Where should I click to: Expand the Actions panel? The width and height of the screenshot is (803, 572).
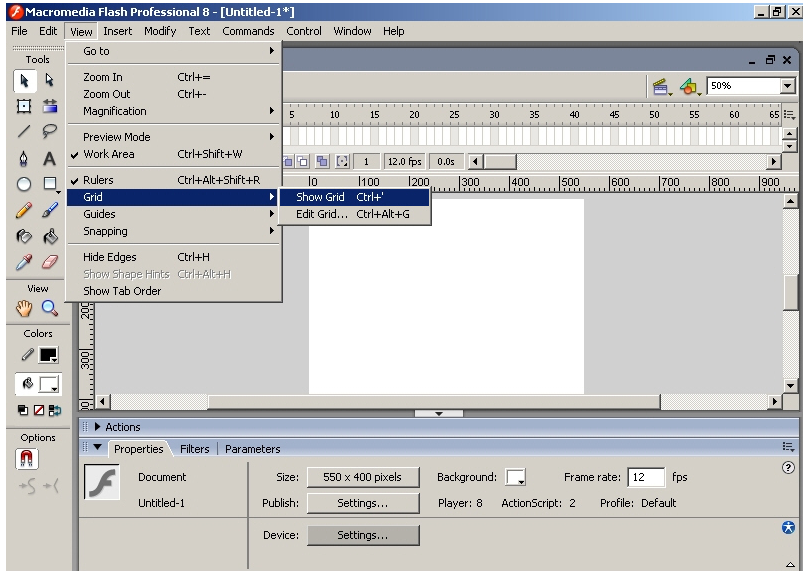click(97, 427)
